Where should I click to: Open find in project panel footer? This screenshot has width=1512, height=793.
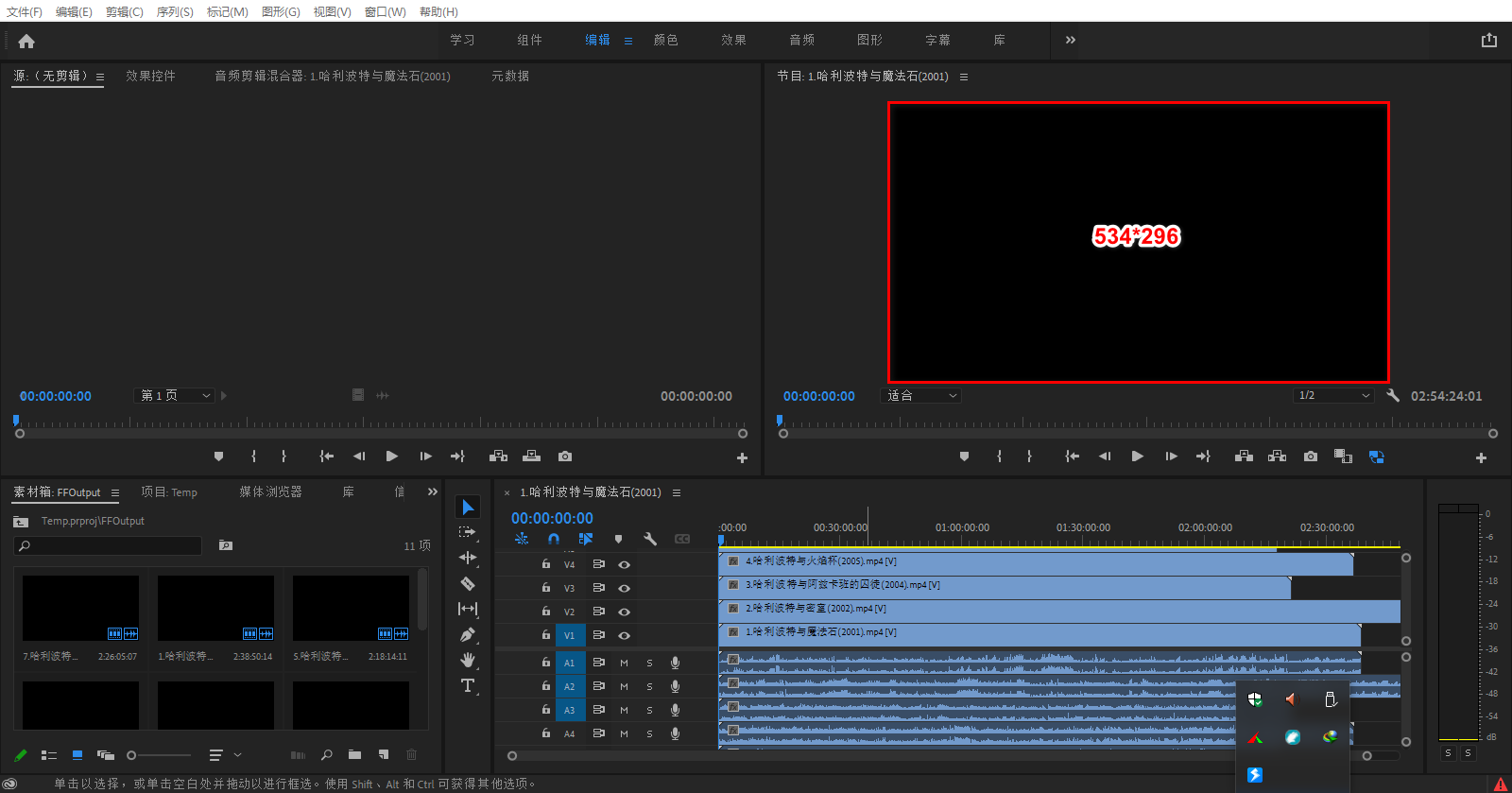[326, 755]
